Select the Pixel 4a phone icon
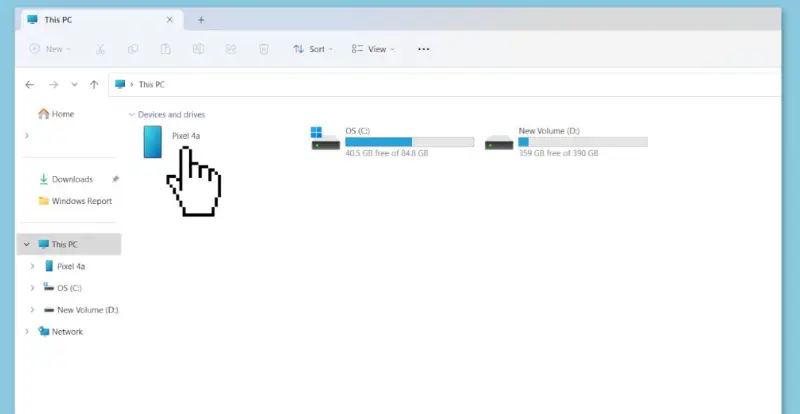Screen dimensions: 800x414 (x=153, y=142)
